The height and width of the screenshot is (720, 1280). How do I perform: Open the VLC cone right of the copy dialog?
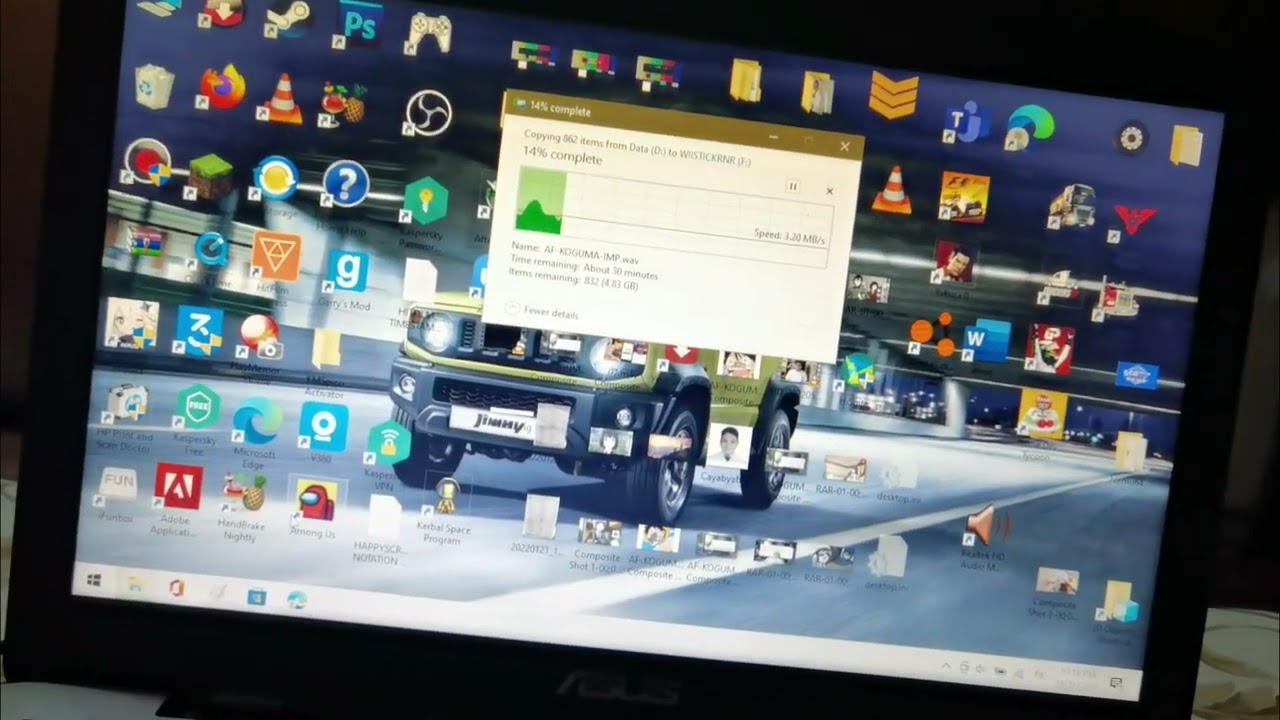pyautogui.click(x=890, y=188)
